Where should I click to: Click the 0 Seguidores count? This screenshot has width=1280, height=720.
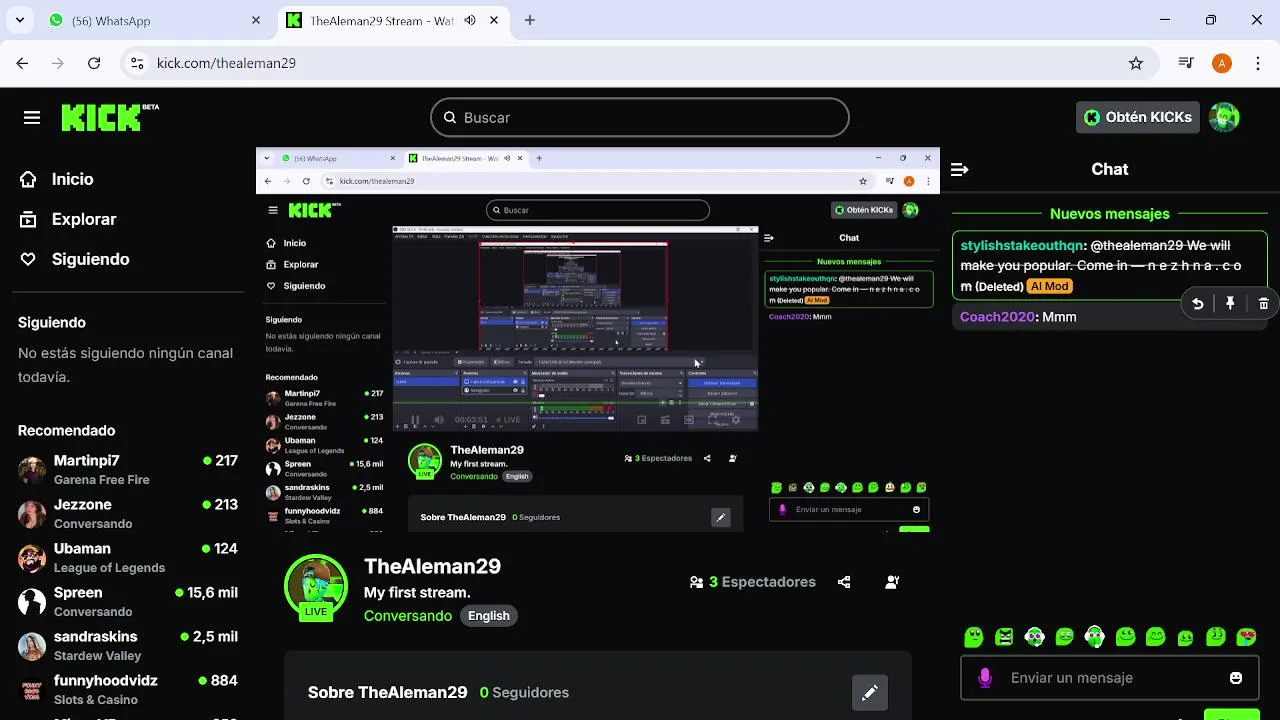[524, 692]
